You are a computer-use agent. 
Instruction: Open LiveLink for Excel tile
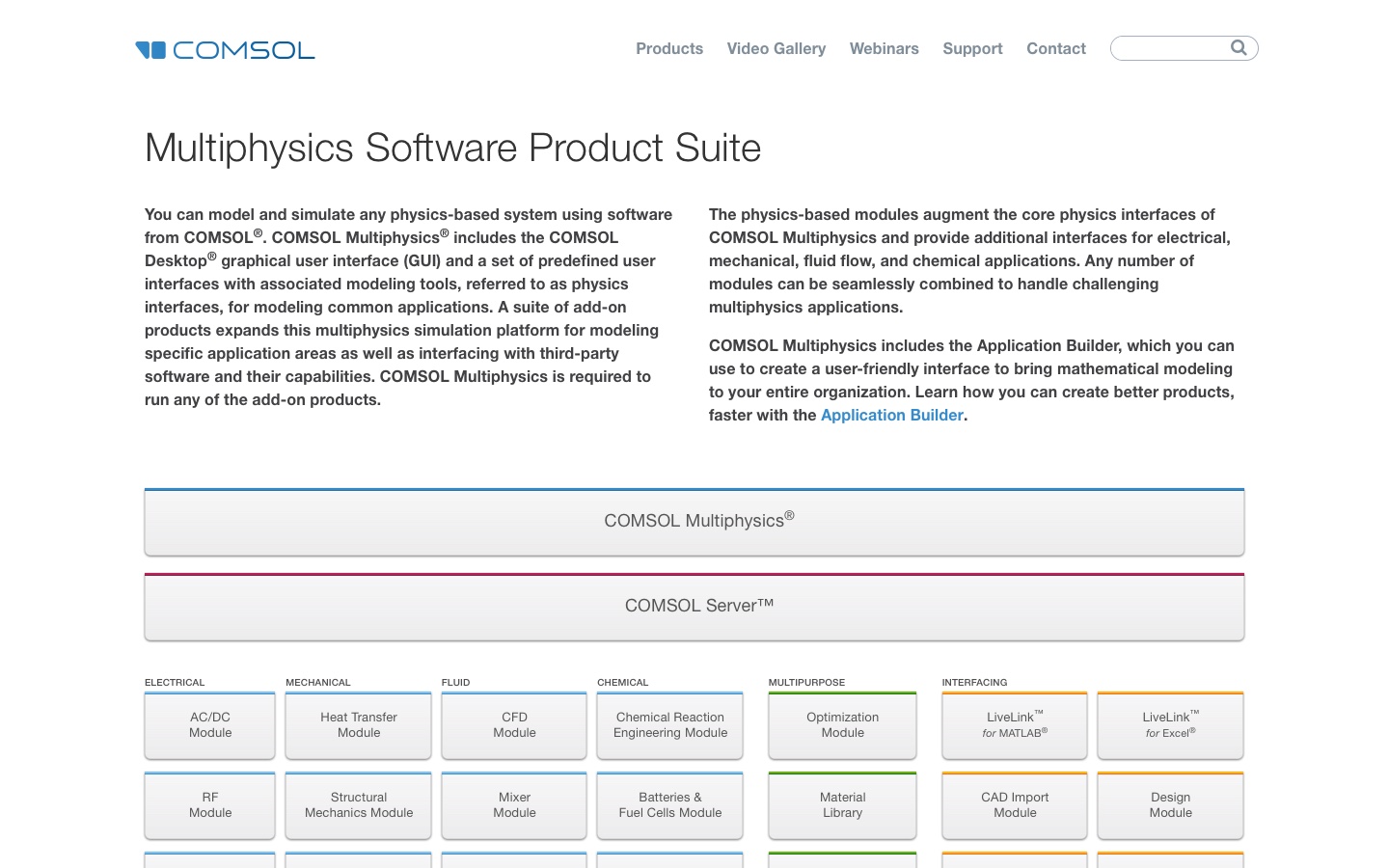click(1171, 725)
